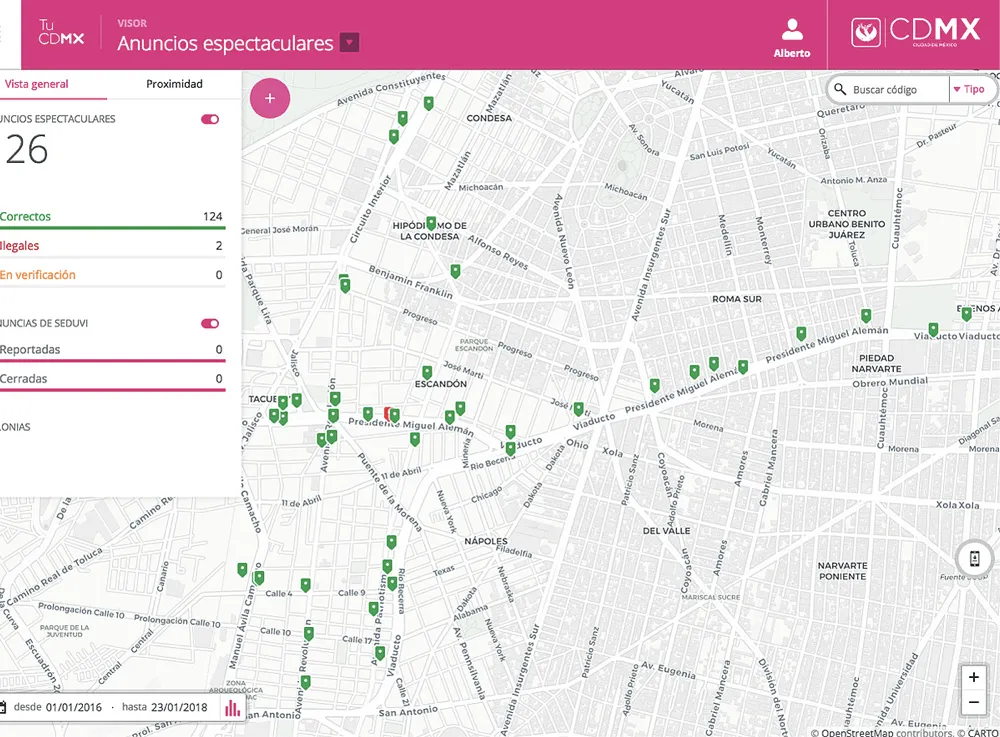Disable the ANUNCIOS ESPECTACULARES toggle
This screenshot has width=1000, height=737.
click(208, 119)
